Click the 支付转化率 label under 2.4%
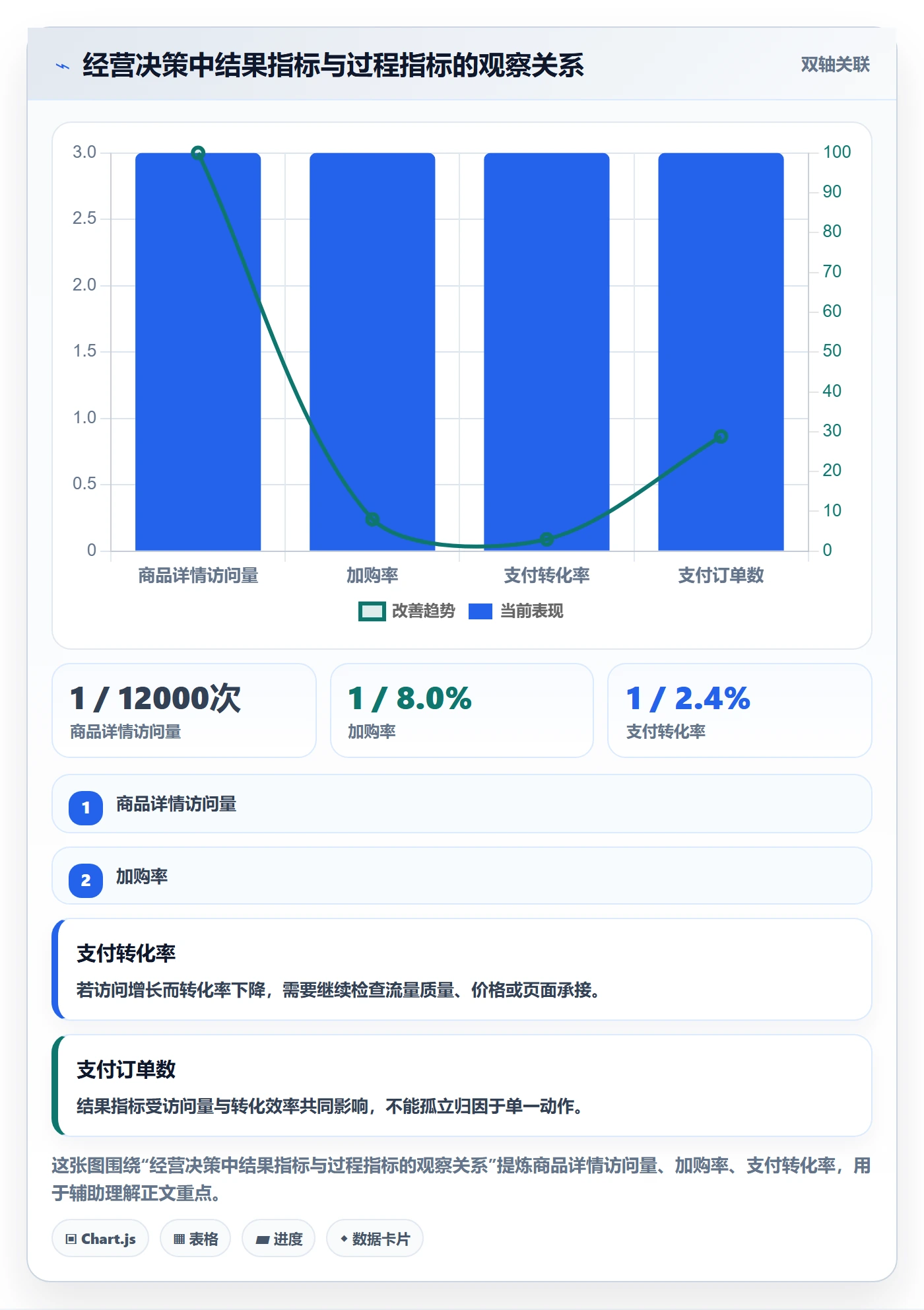 tap(666, 732)
